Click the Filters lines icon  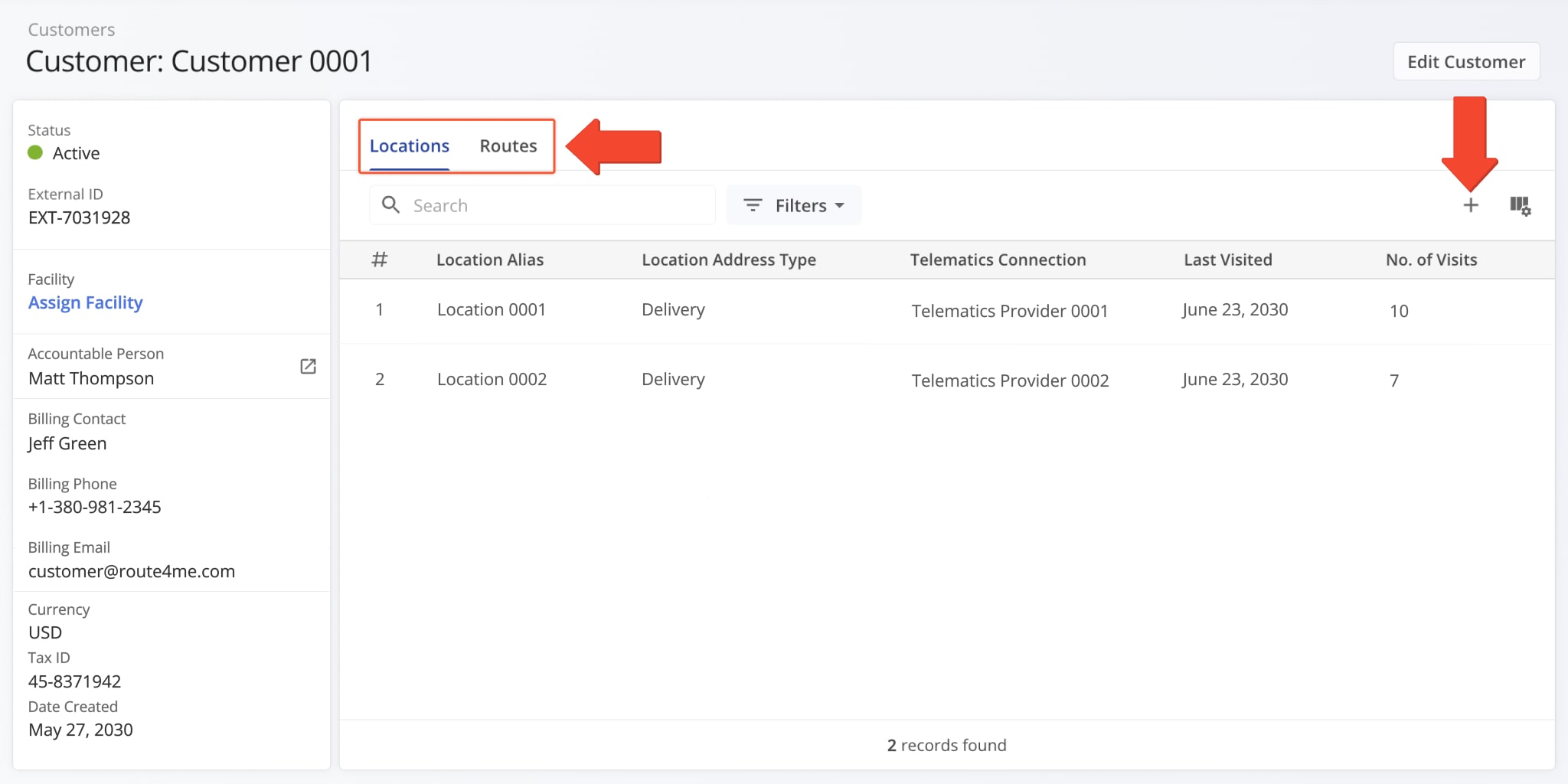(753, 205)
